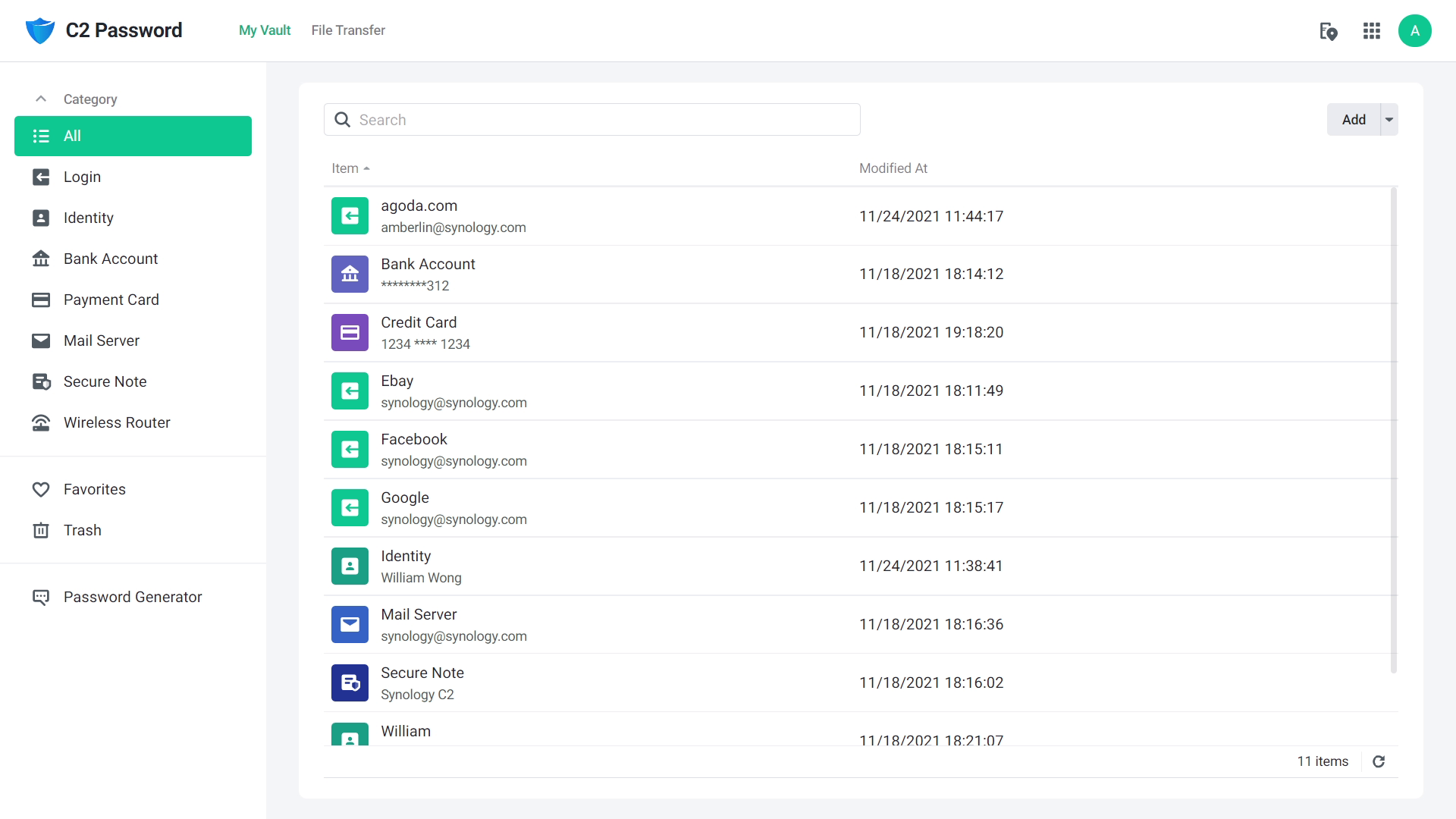Click the Login category icon

pos(41,177)
